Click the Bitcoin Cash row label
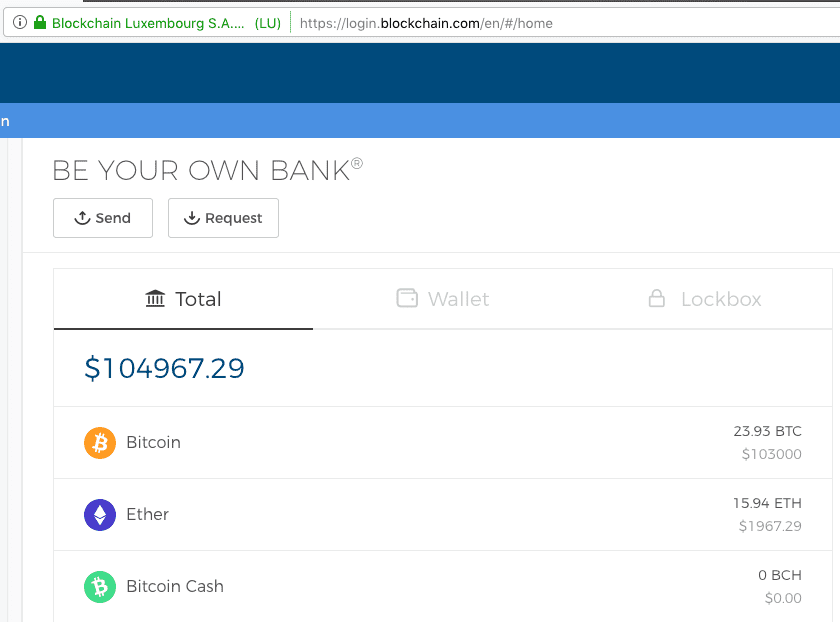Screen dimensions: 840x622 click(x=175, y=587)
